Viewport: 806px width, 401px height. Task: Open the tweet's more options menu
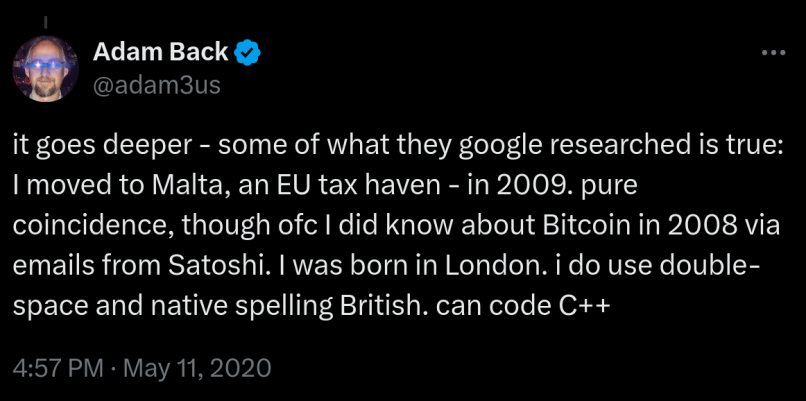[774, 52]
